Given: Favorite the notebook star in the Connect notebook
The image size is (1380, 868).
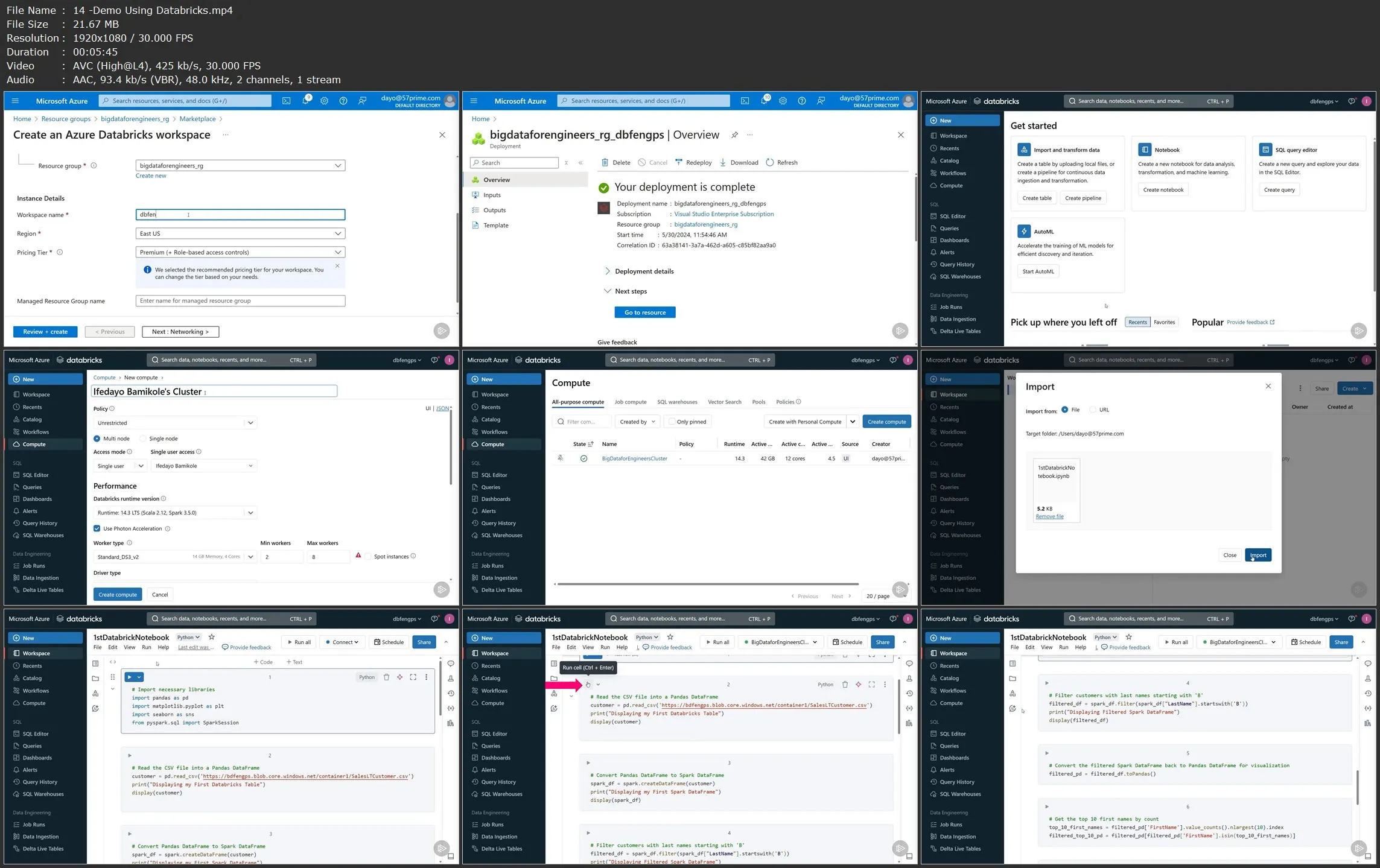Looking at the screenshot, I should [212, 637].
